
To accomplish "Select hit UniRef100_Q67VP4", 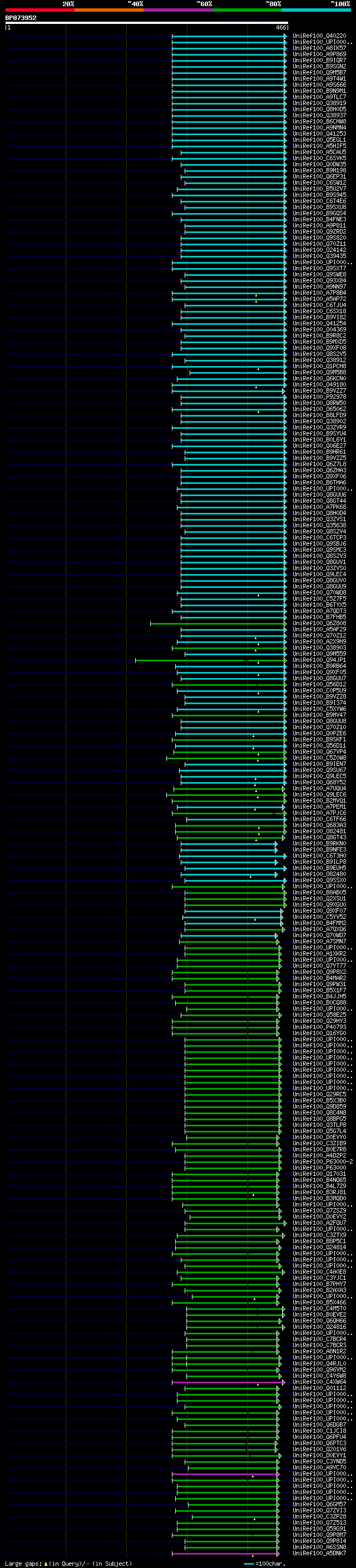I will coord(319,752).
